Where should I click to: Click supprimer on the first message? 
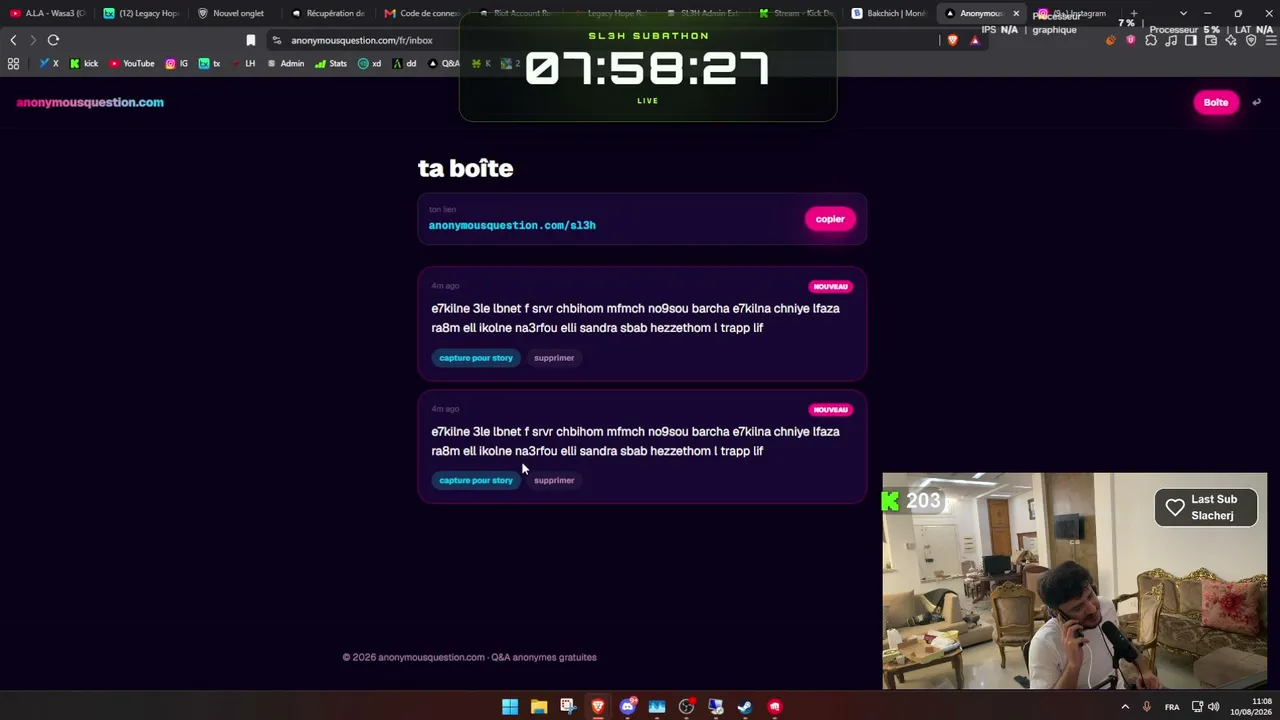554,358
